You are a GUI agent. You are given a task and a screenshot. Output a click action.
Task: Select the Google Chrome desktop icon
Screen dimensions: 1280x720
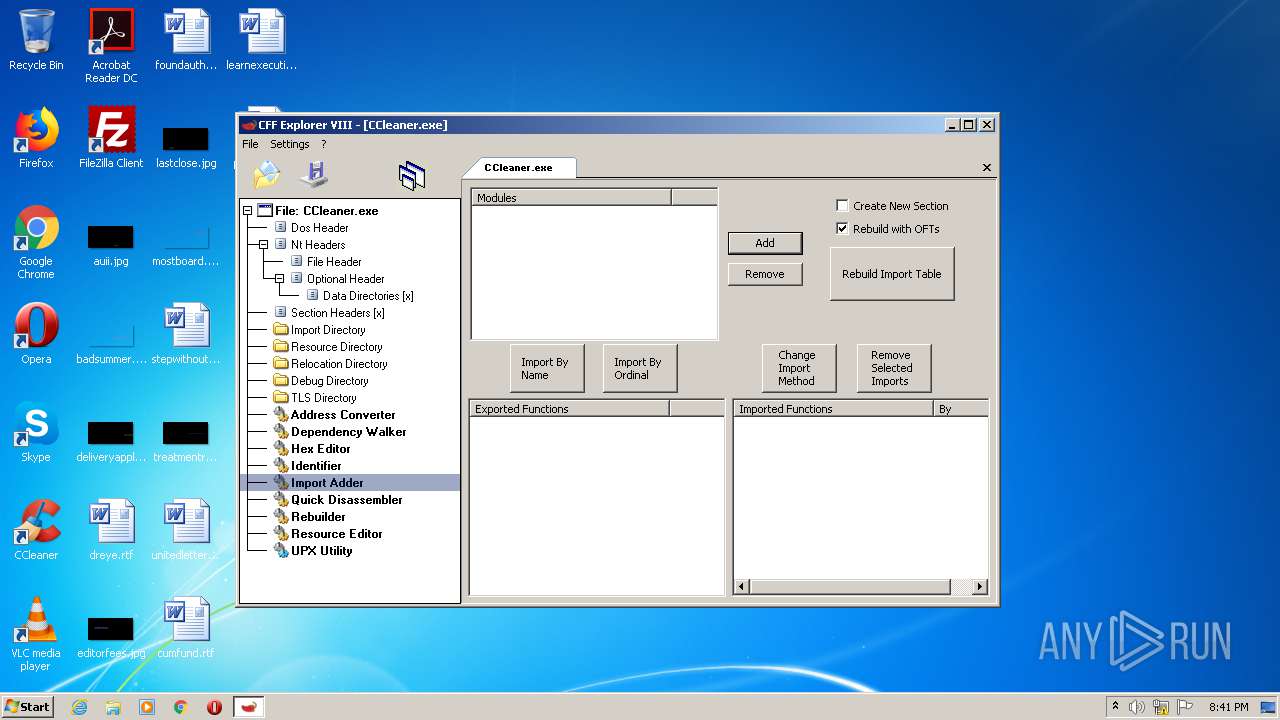point(36,243)
